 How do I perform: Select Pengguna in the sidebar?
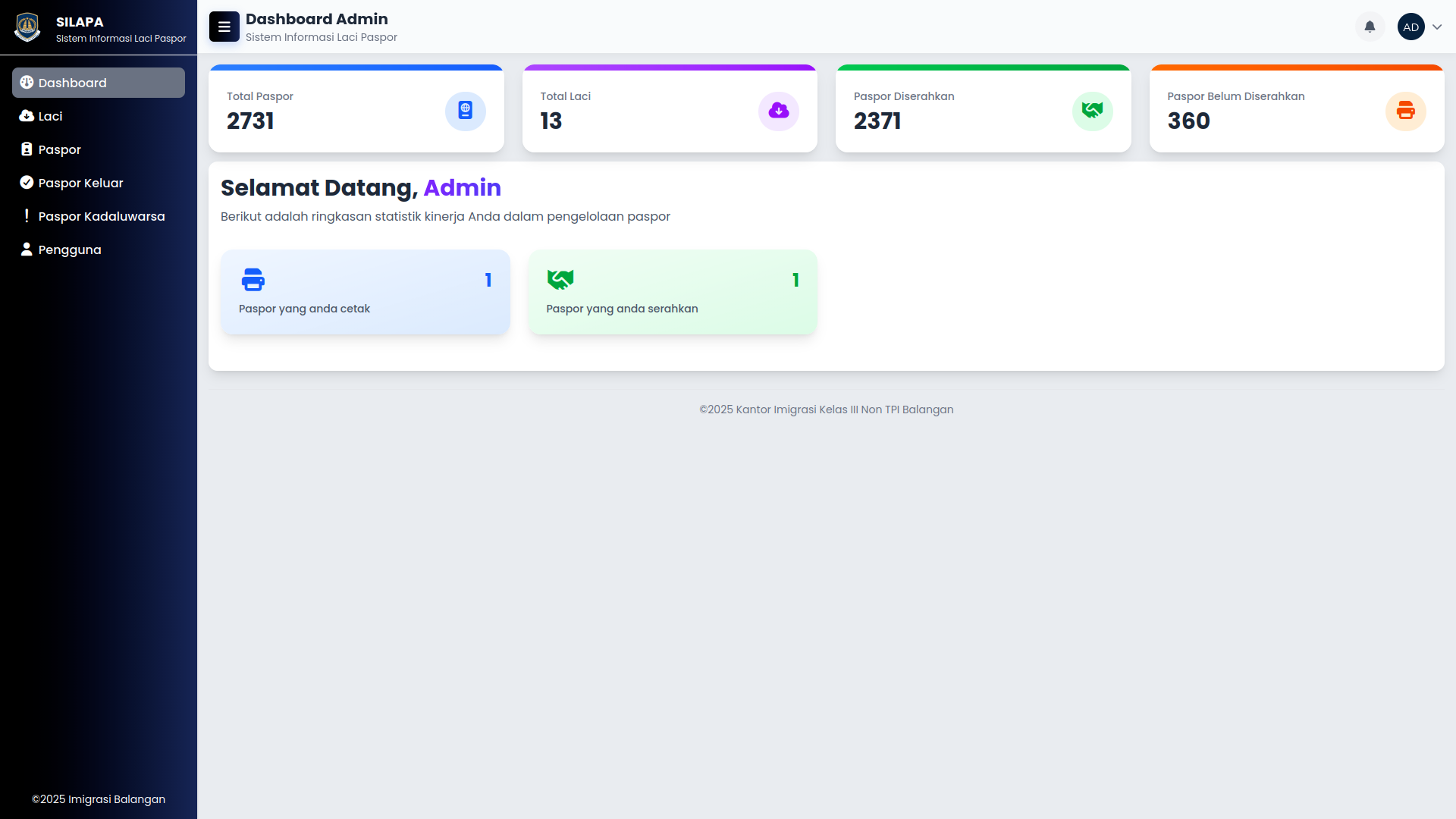(x=99, y=249)
